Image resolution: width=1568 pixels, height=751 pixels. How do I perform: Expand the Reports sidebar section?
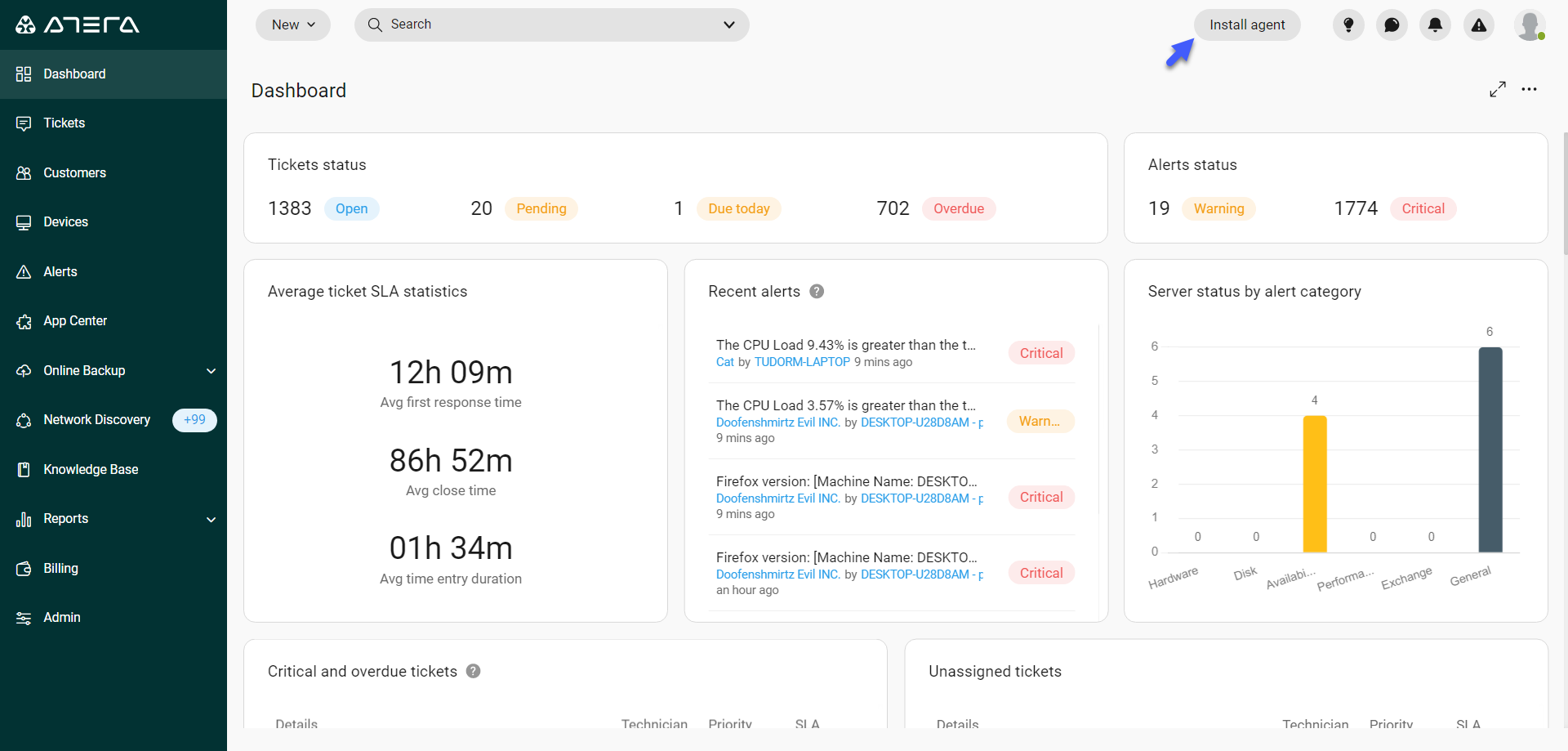pyautogui.click(x=211, y=519)
